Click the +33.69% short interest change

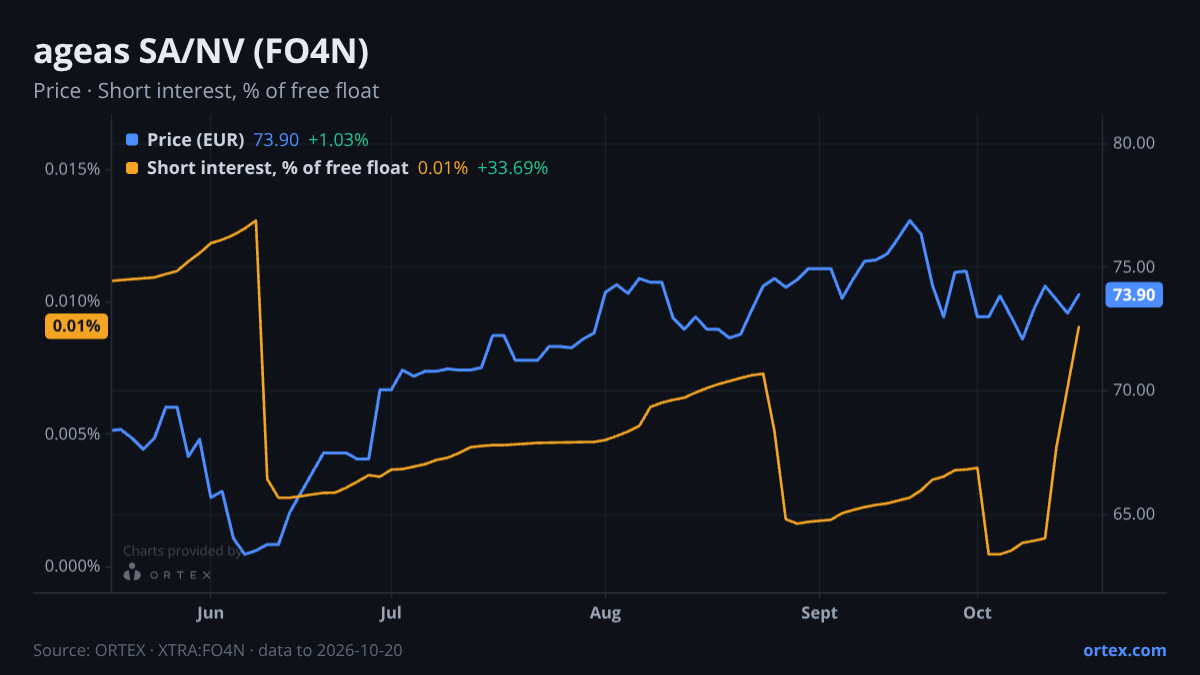pyautogui.click(x=512, y=168)
